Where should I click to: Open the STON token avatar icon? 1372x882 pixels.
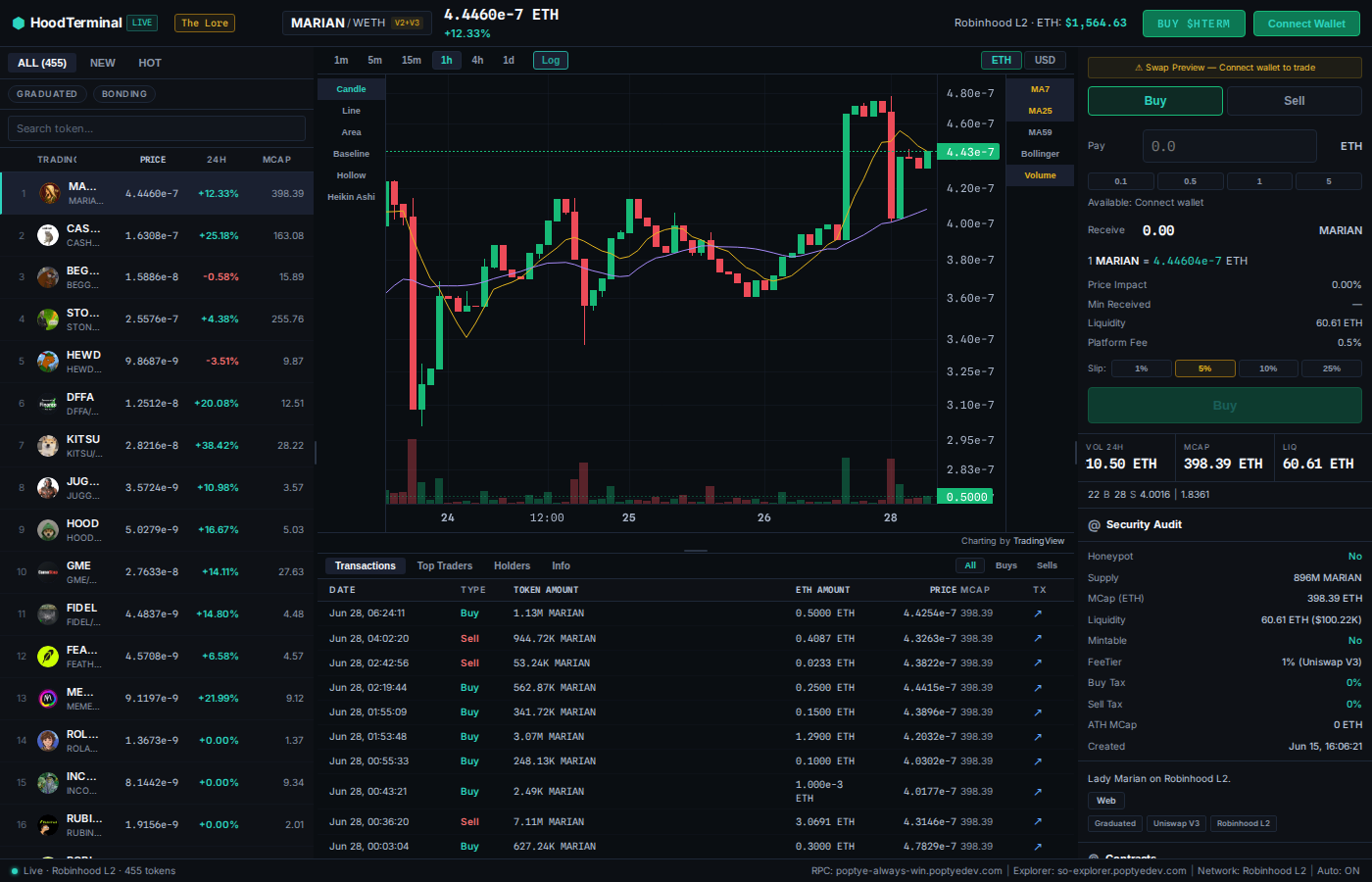48,319
